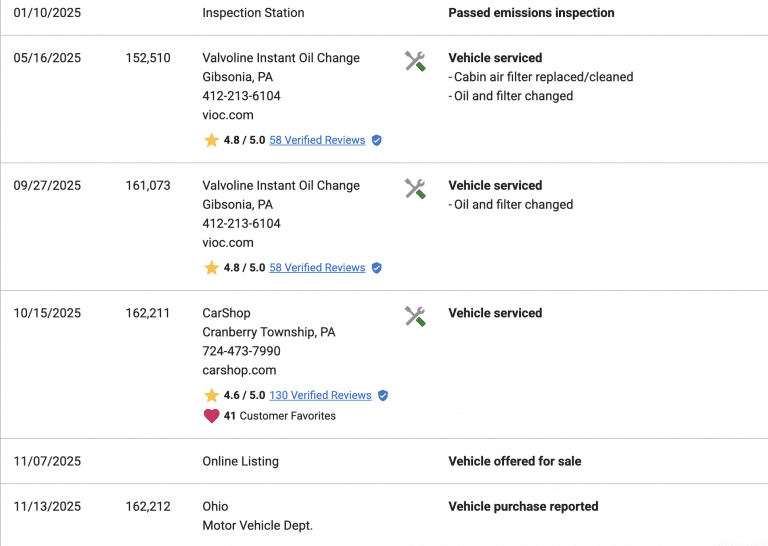Click the star icon in the 05/16/2025 Valvoline entry

pos(211,141)
